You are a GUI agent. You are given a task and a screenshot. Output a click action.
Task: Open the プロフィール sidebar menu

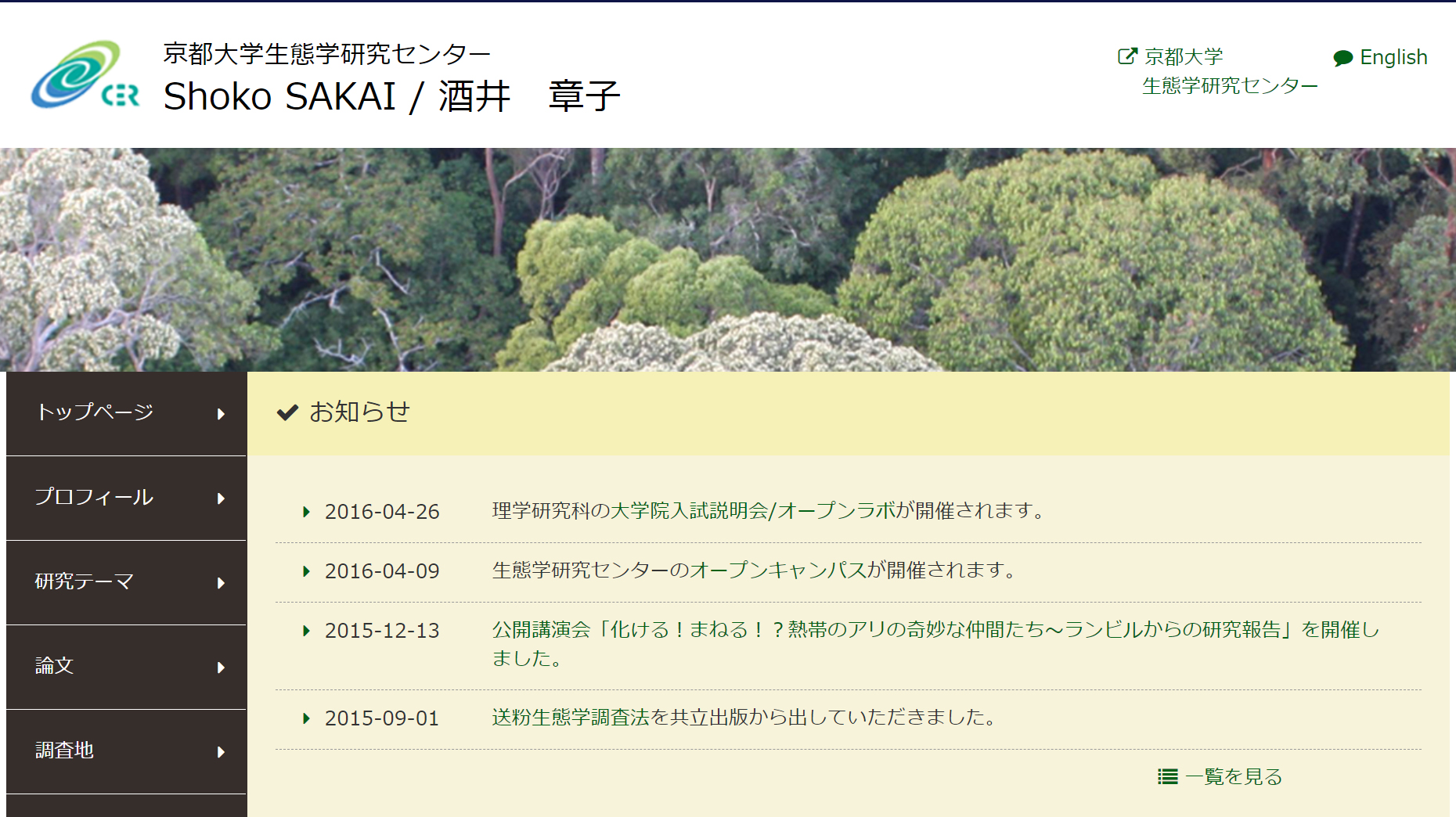coord(126,498)
